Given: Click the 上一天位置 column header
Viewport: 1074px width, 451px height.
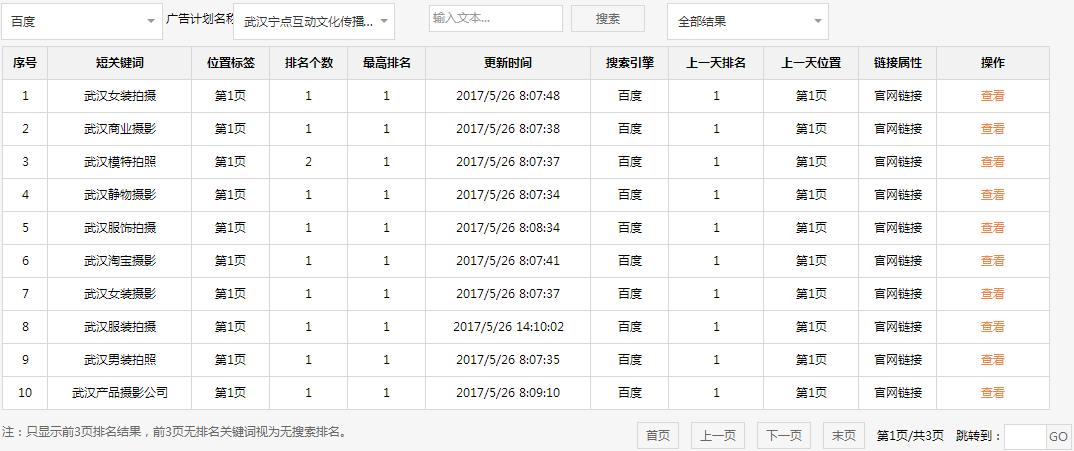Looking at the screenshot, I should coord(812,63).
